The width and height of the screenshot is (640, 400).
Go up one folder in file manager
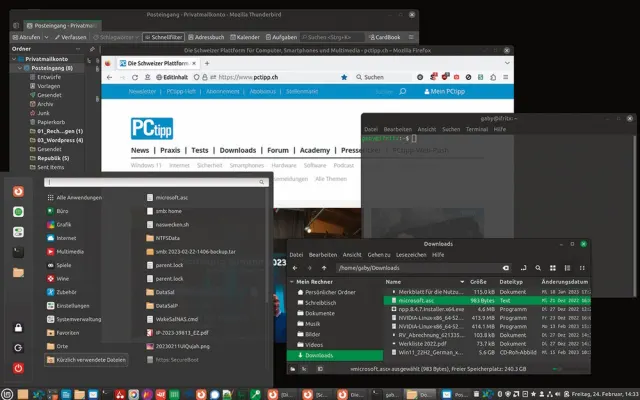(323, 268)
